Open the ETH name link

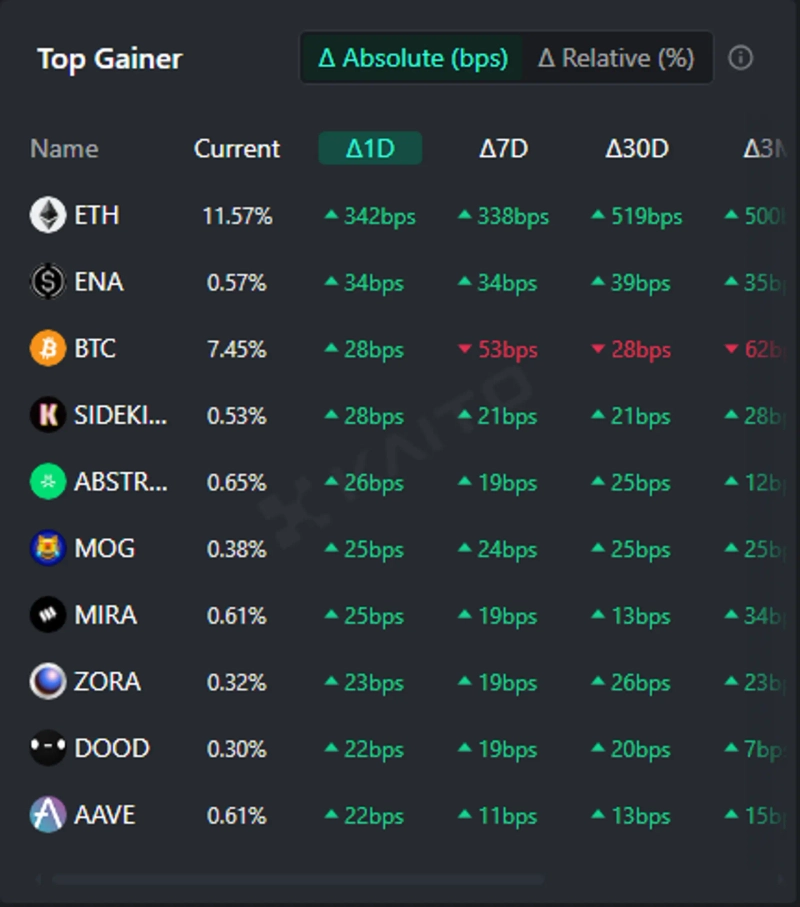(96, 215)
